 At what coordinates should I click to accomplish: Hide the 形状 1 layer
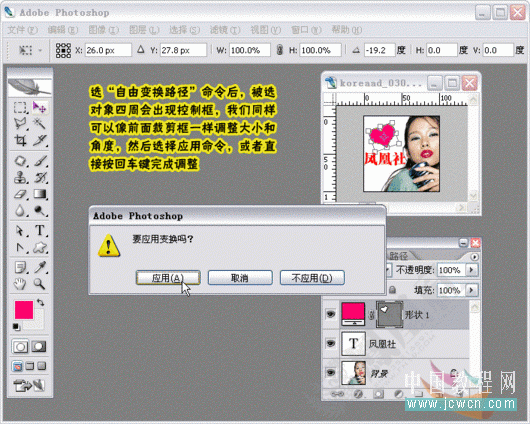(331, 314)
